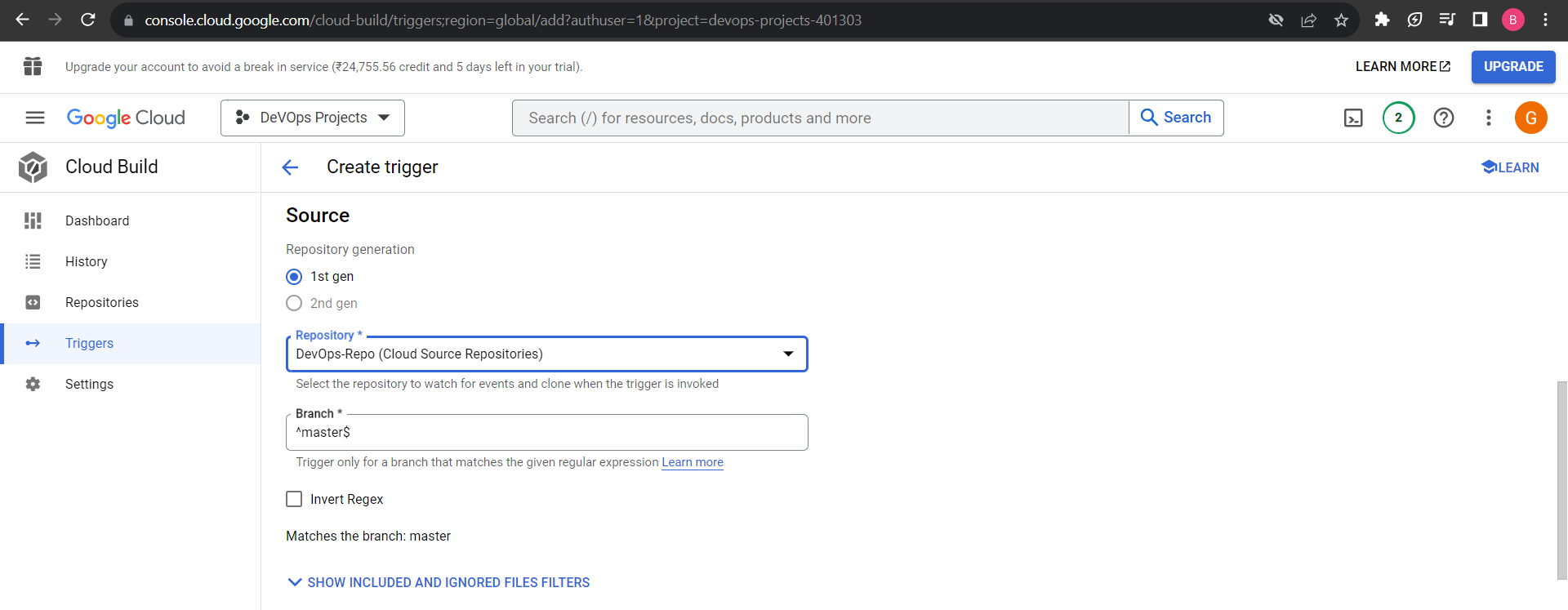The image size is (1568, 610).
Task: Click the blue UPGRADE button
Action: [1512, 67]
